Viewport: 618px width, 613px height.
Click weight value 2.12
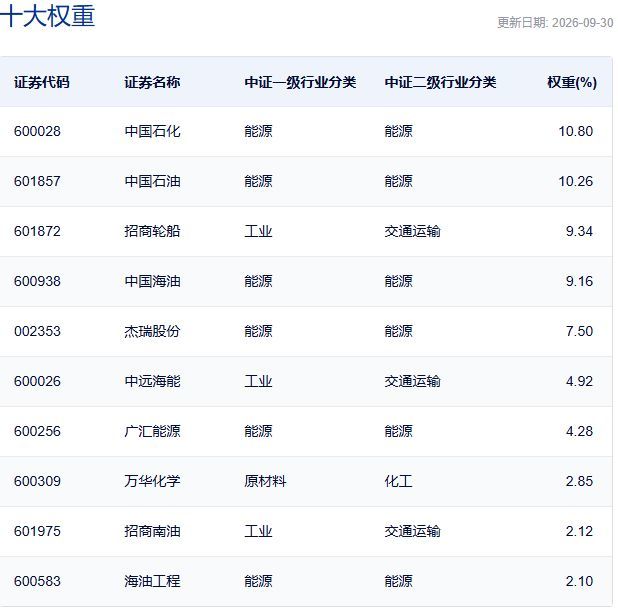coord(579,531)
